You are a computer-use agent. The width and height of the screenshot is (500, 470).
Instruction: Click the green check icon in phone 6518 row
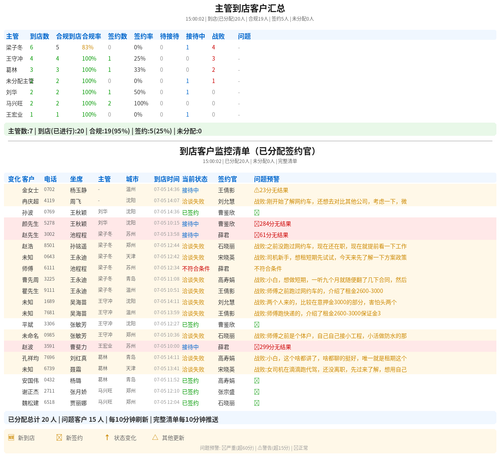(257, 403)
